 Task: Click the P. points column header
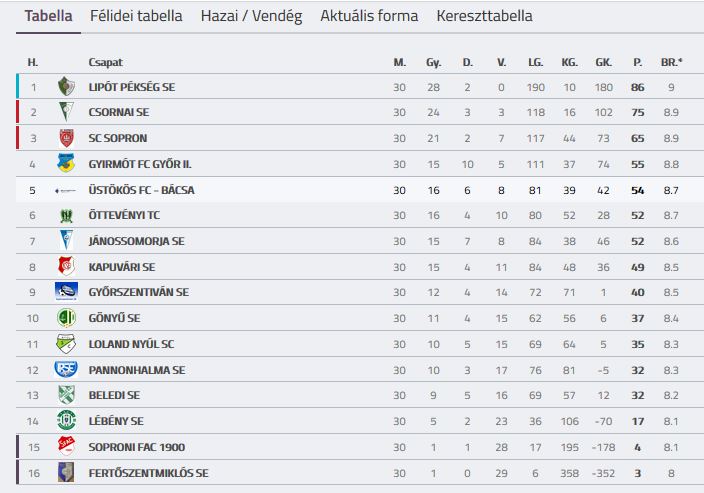pyautogui.click(x=637, y=62)
